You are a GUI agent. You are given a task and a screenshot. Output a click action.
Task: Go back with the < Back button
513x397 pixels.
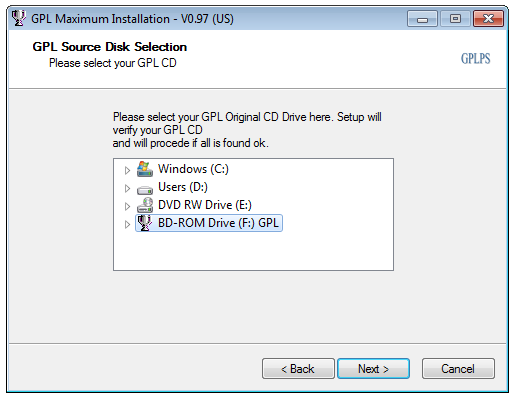(298, 369)
